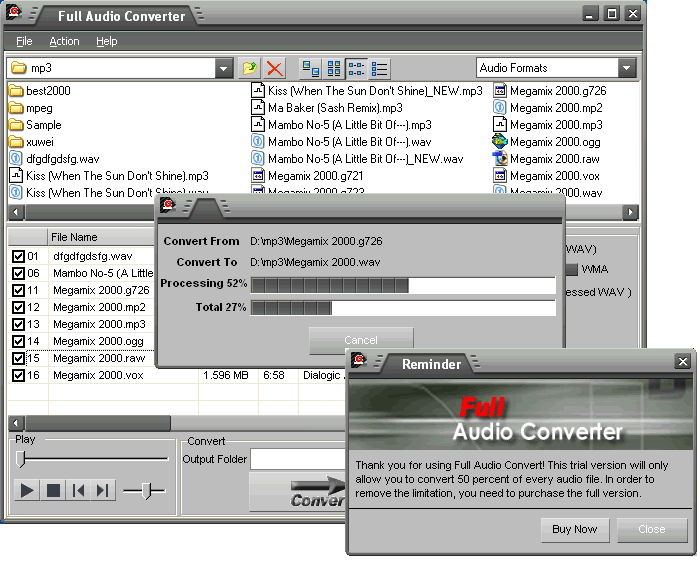
Task: Open the Help menu
Action: [x=107, y=41]
